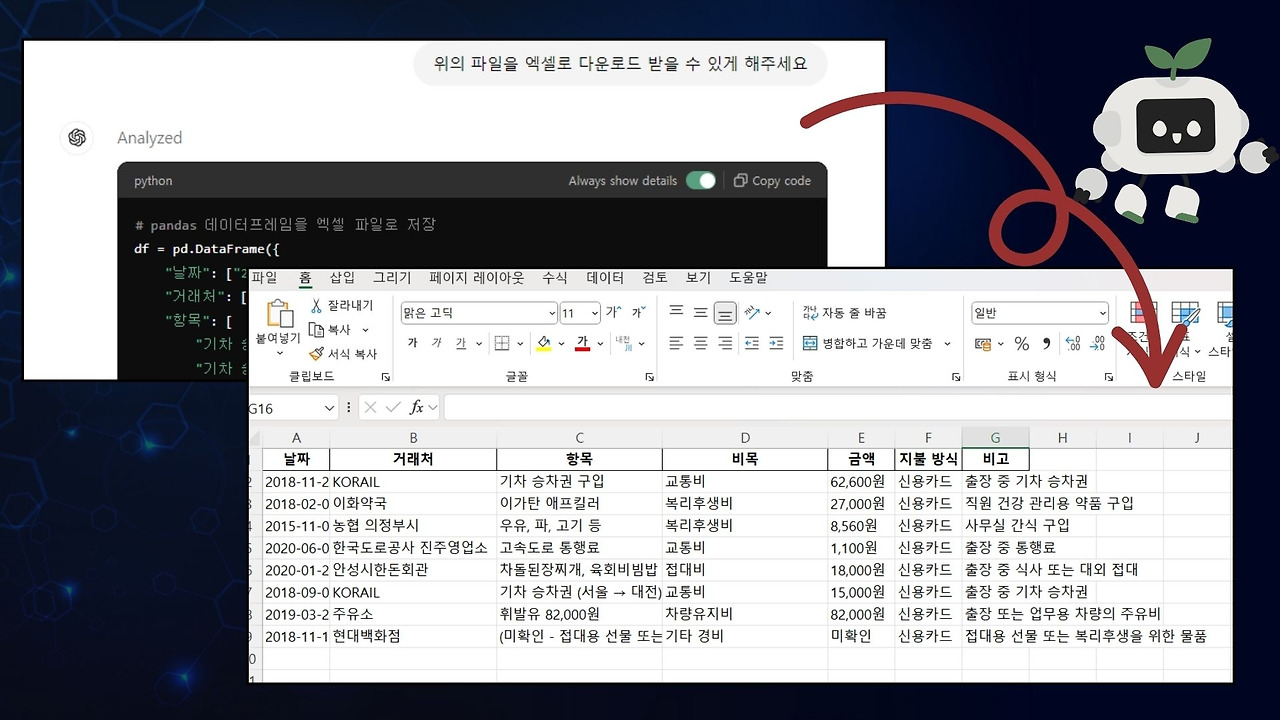Apply percent style with the % icon

click(x=1021, y=344)
